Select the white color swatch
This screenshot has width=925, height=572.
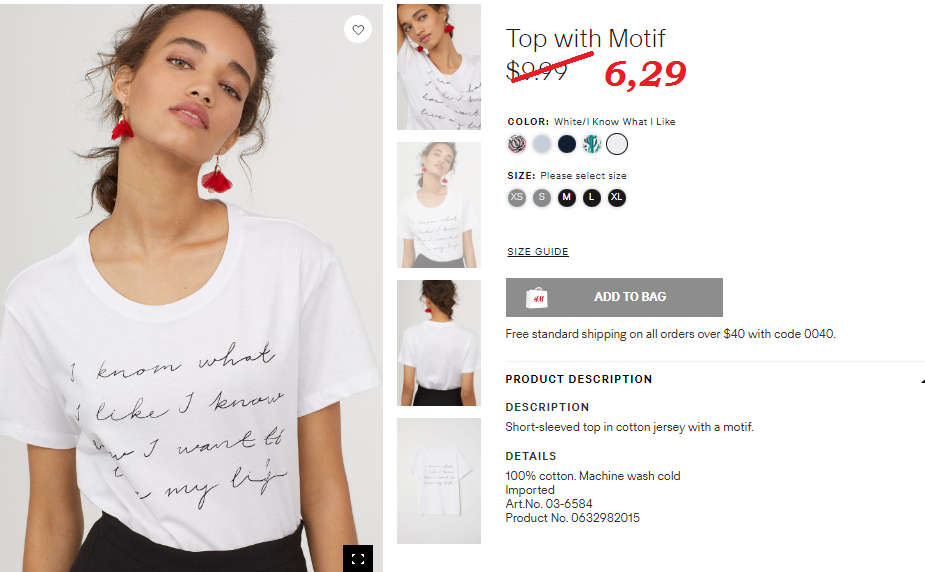[617, 144]
